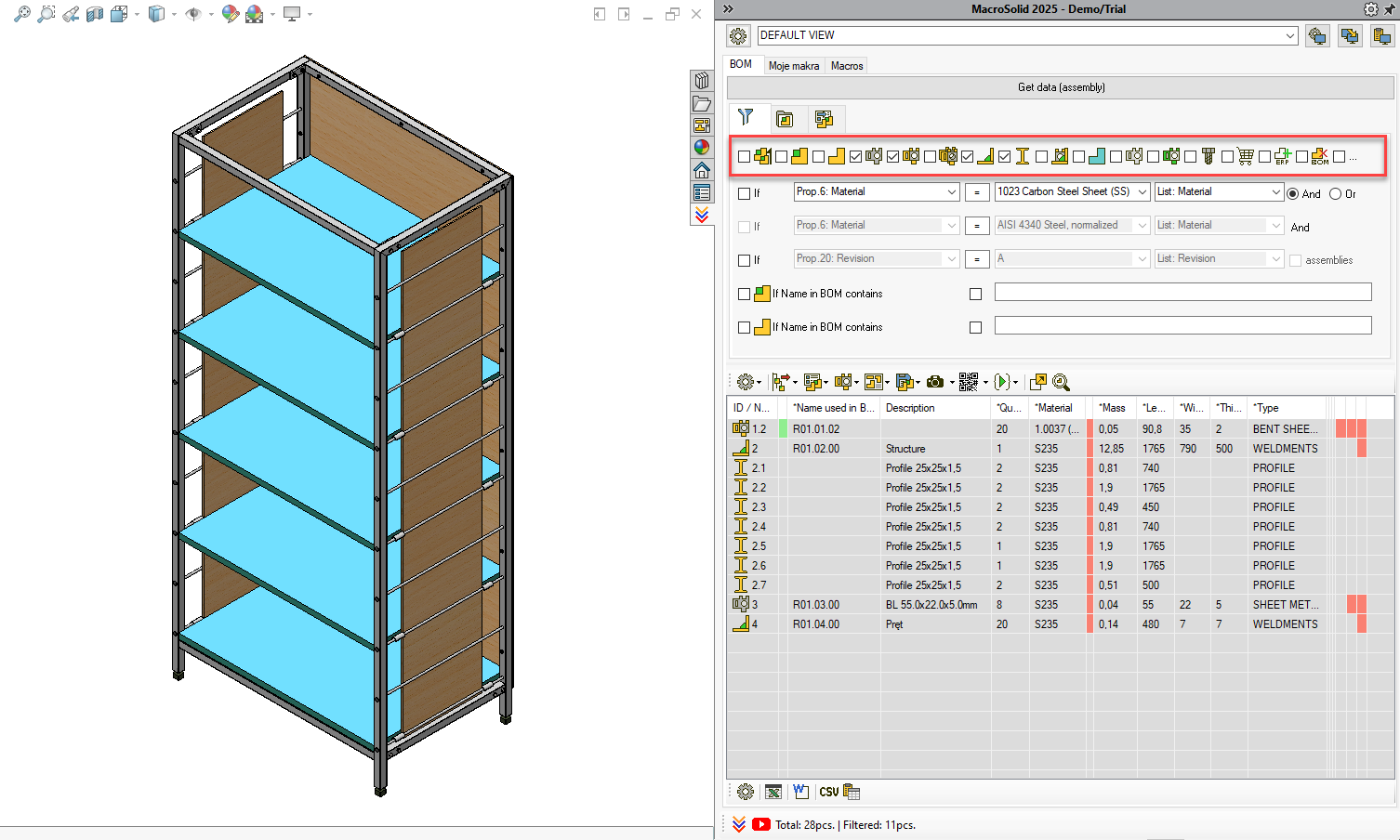Expand the run macro play icon dropdown
The height and width of the screenshot is (840, 1400).
1015,383
